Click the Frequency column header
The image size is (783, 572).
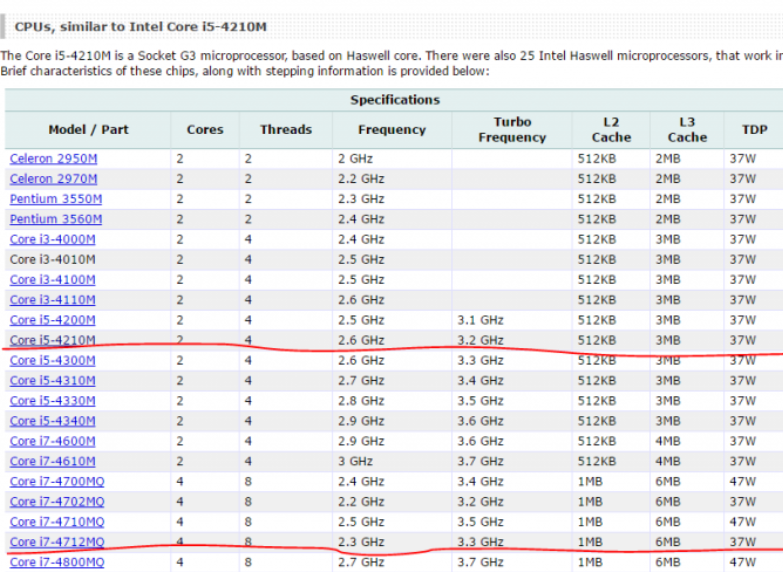(392, 130)
